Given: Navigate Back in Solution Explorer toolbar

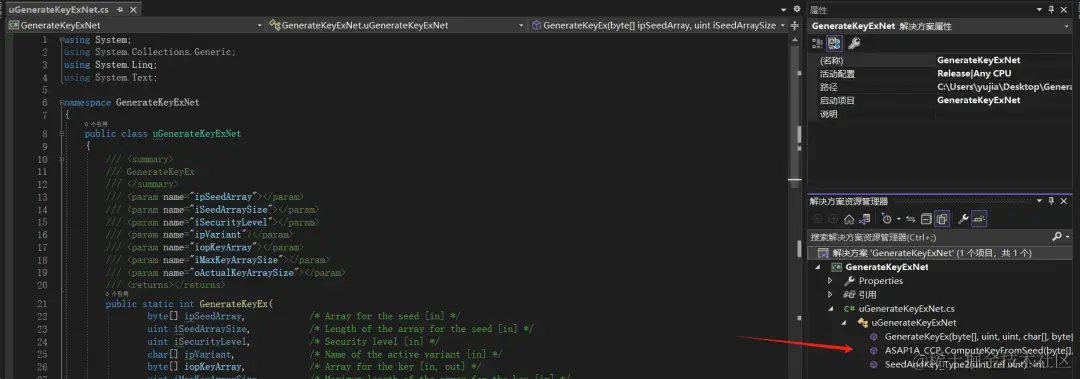Looking at the screenshot, I should tap(818, 218).
